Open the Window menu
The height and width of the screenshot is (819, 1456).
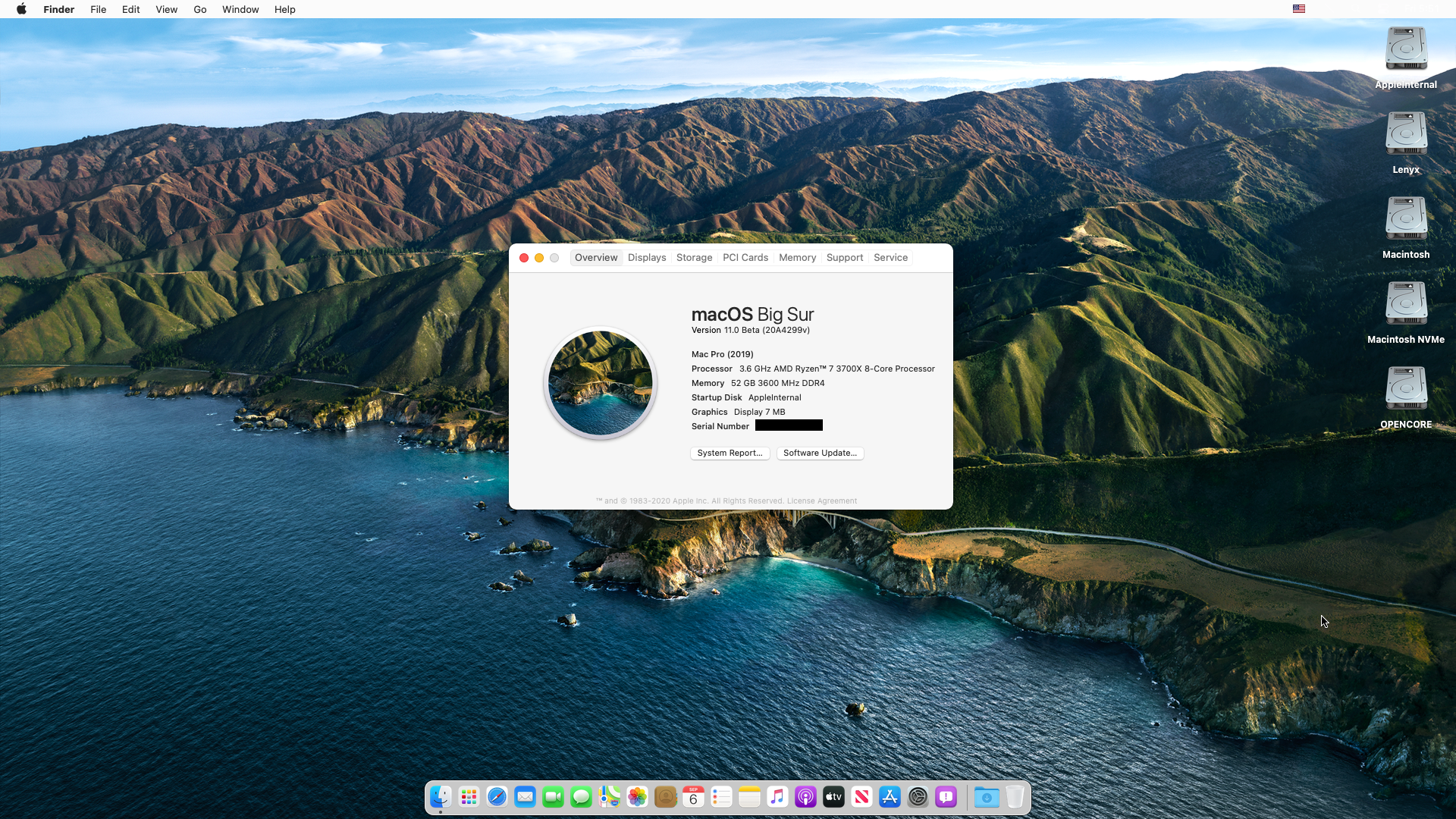pos(240,9)
